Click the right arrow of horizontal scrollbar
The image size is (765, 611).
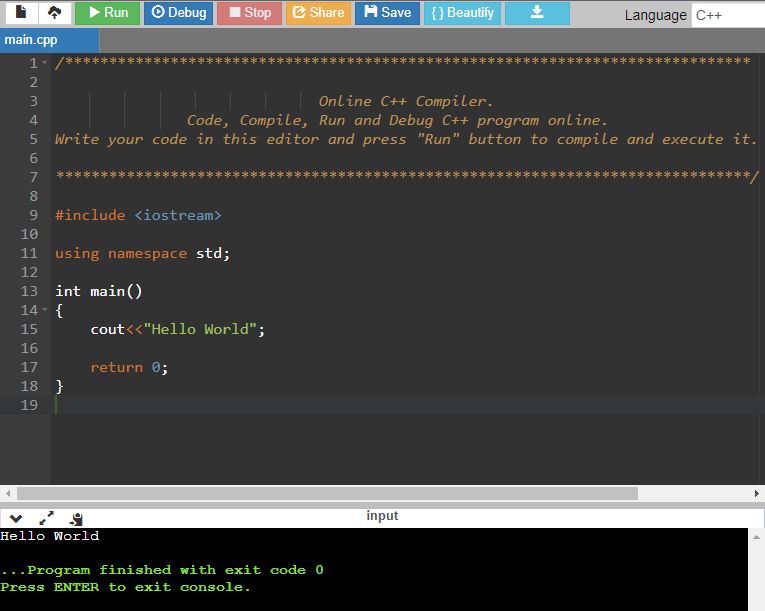pyautogui.click(x=757, y=494)
